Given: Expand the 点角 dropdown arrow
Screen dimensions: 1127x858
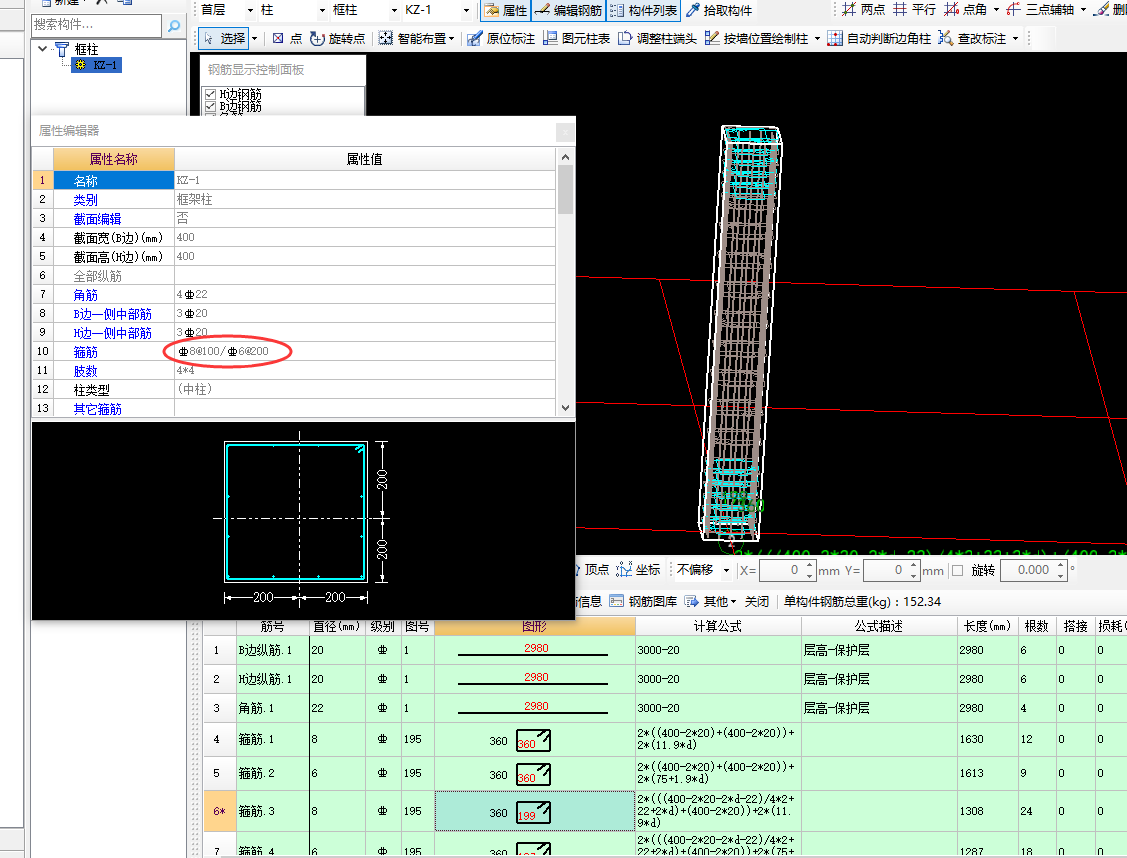Looking at the screenshot, I should (996, 10).
